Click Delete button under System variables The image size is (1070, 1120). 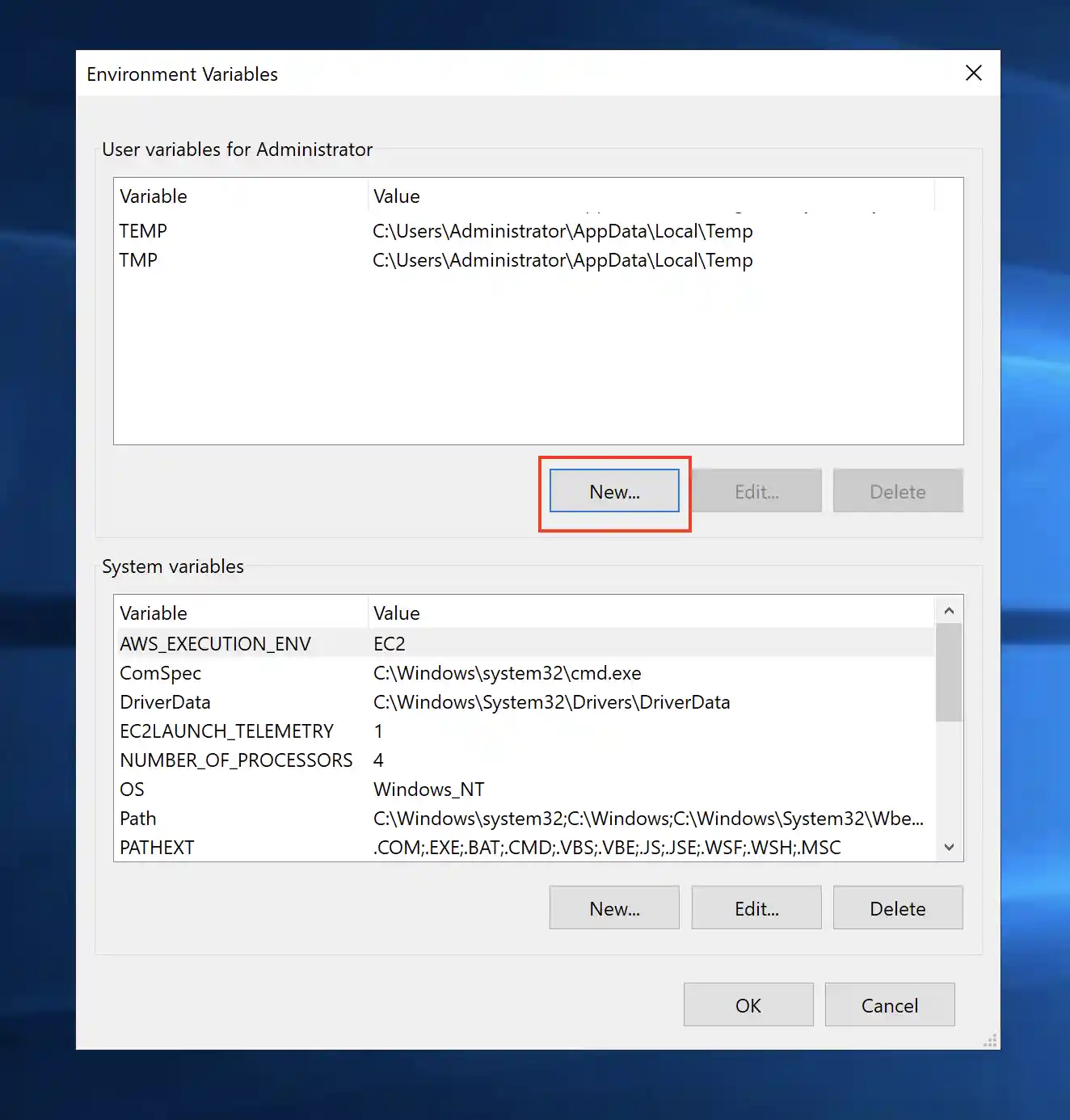pyautogui.click(x=898, y=908)
